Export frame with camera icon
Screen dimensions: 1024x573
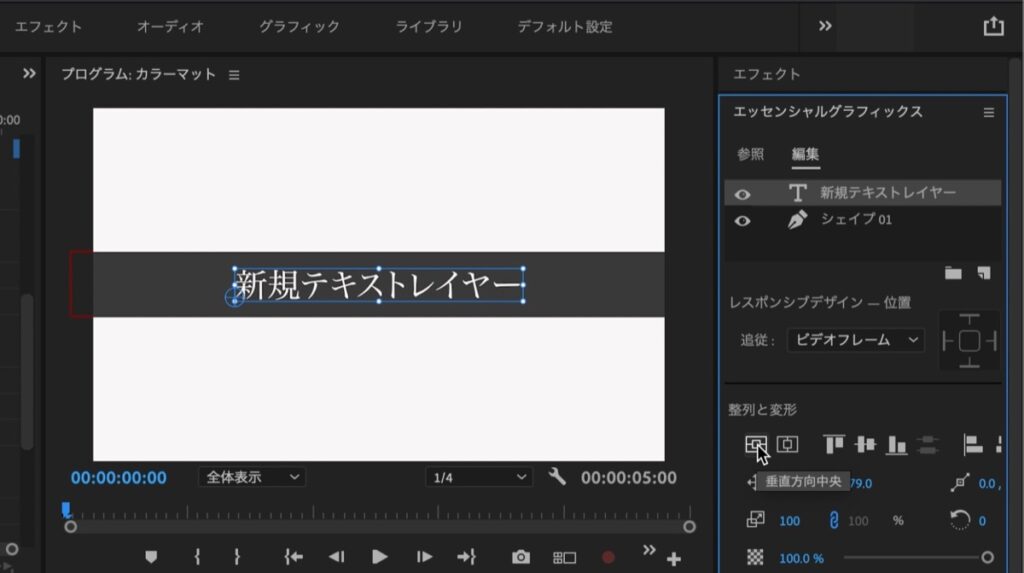coord(520,557)
